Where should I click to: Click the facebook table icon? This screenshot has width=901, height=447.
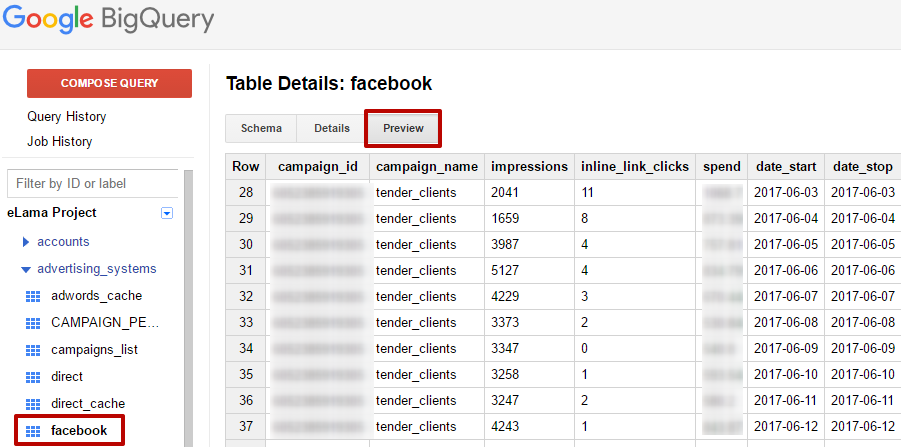point(32,431)
